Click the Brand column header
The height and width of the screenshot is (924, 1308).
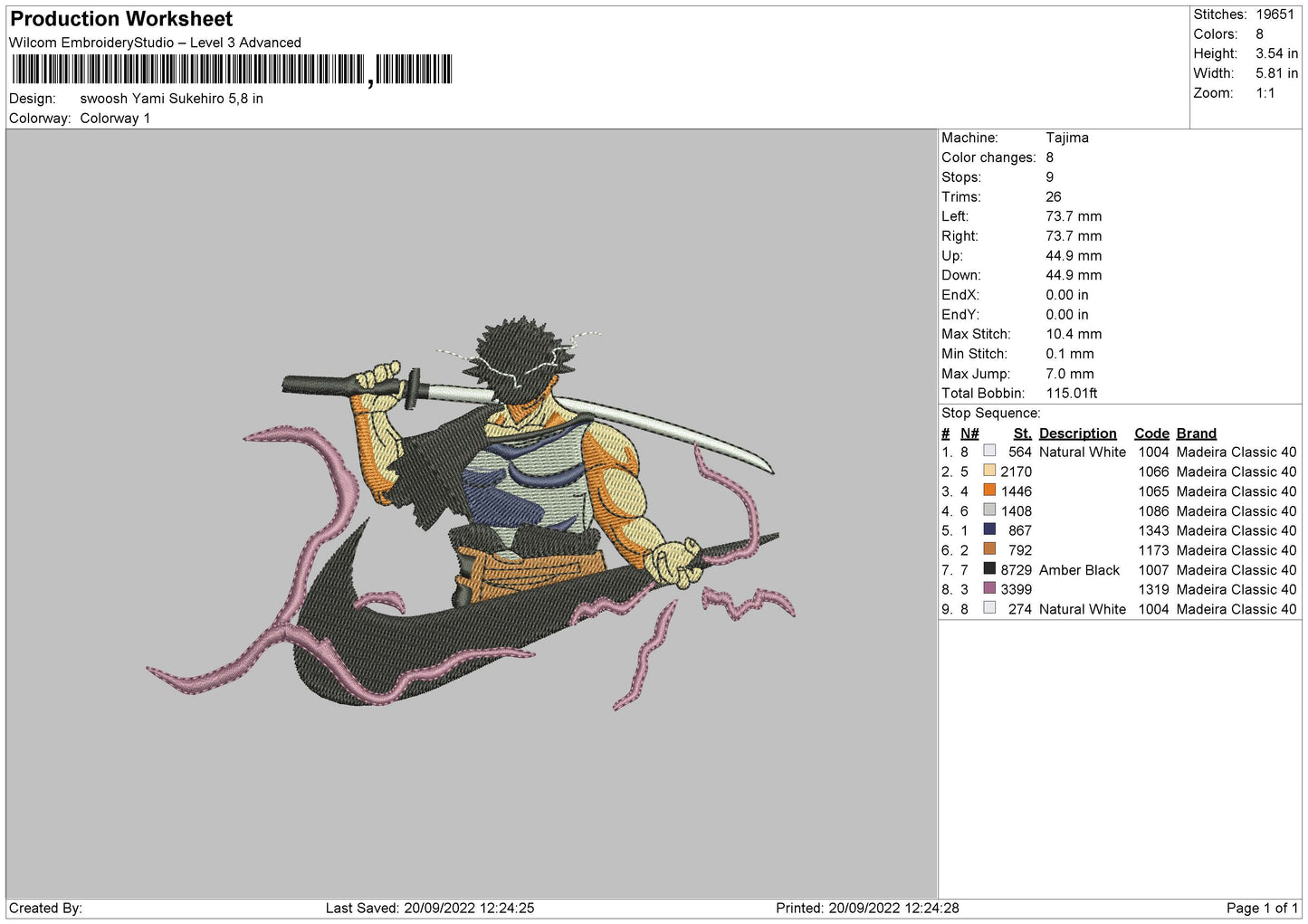click(x=1196, y=433)
